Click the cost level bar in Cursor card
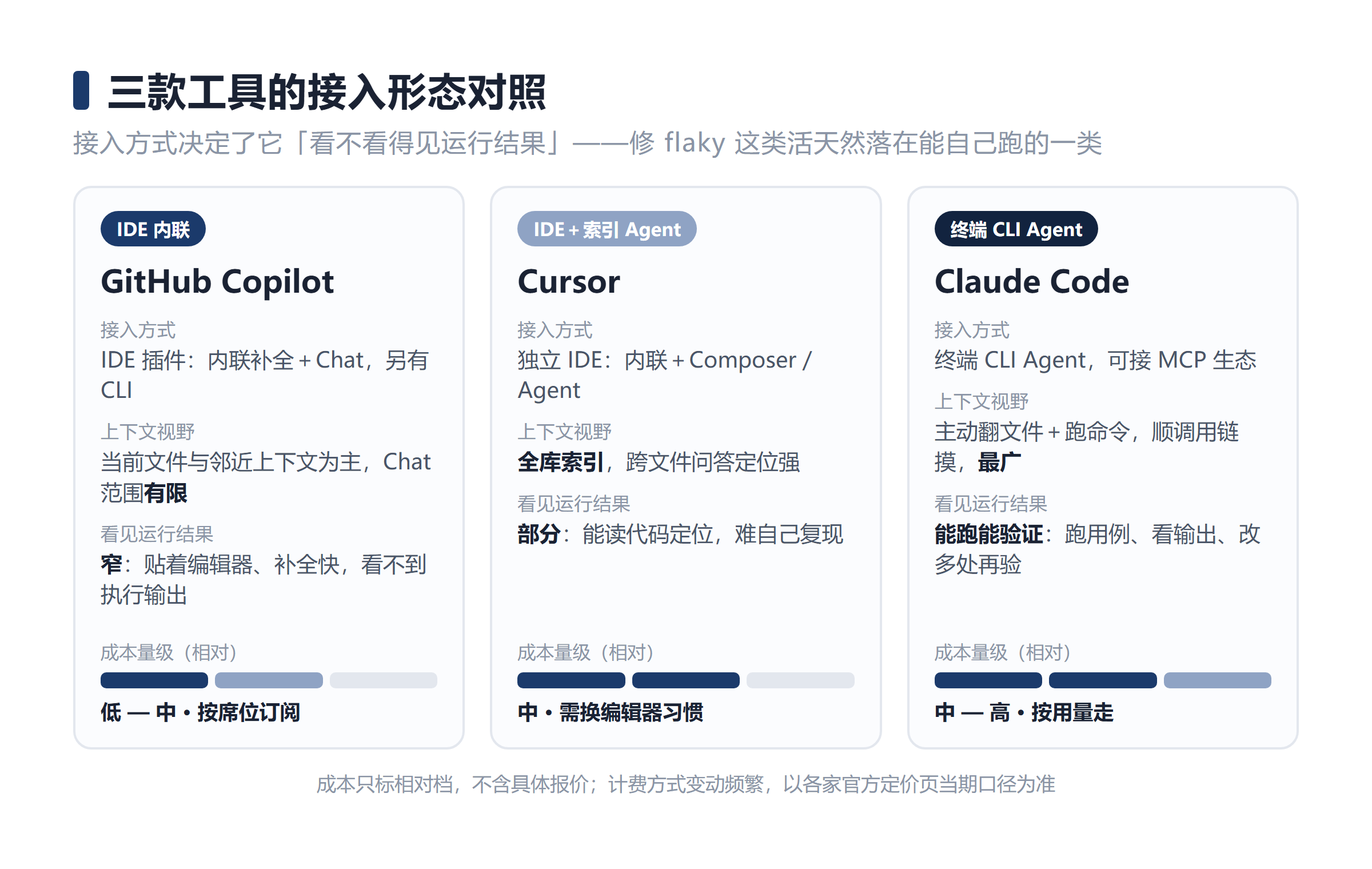Image resolution: width=1372 pixels, height=869 pixels. point(686,680)
